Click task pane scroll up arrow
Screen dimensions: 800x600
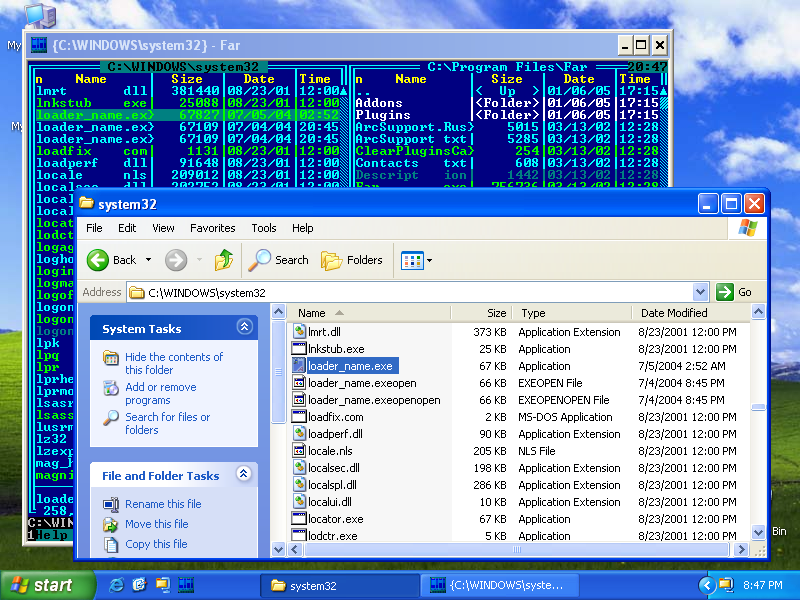pyautogui.click(x=279, y=311)
